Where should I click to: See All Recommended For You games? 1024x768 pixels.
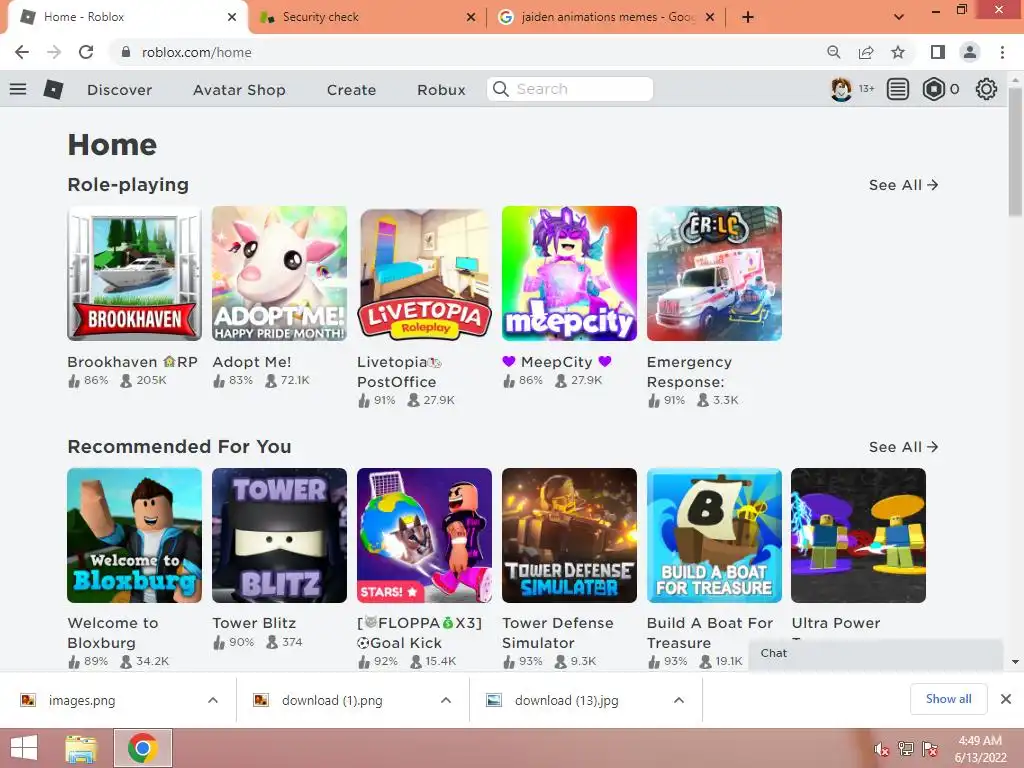(x=903, y=447)
